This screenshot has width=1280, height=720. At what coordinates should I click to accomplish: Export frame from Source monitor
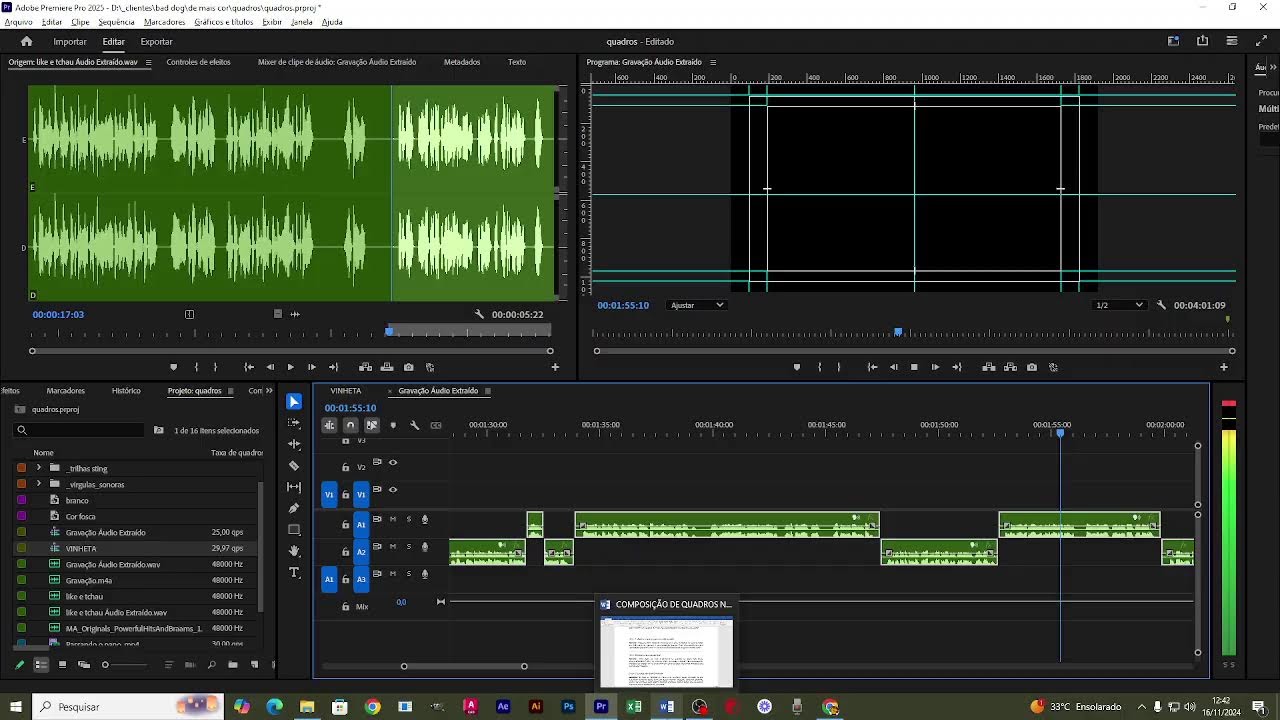[x=408, y=367]
